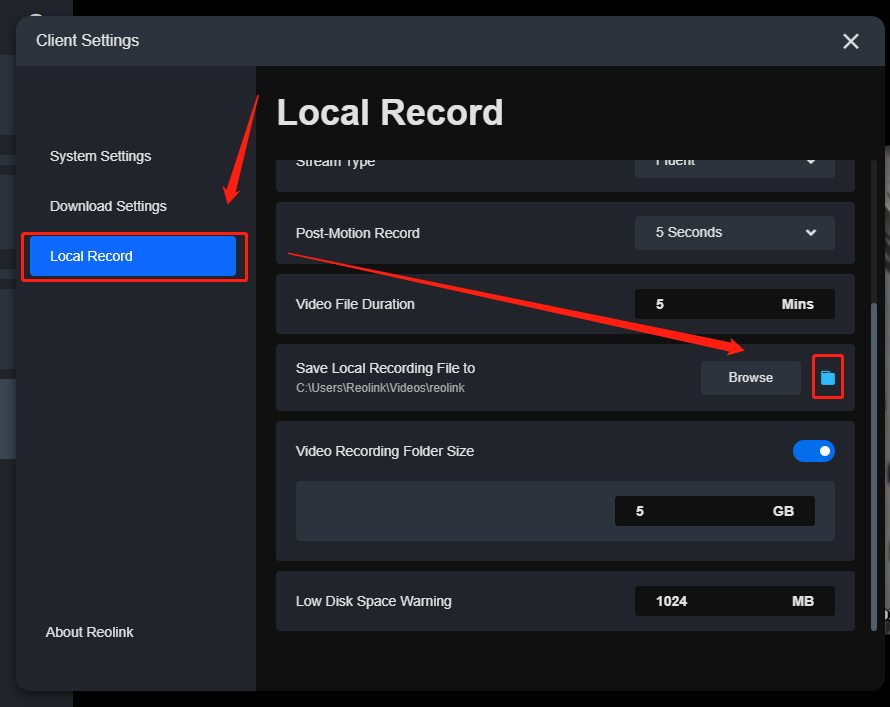The height and width of the screenshot is (707, 890).
Task: Open About Reolink page
Action: [x=90, y=632]
